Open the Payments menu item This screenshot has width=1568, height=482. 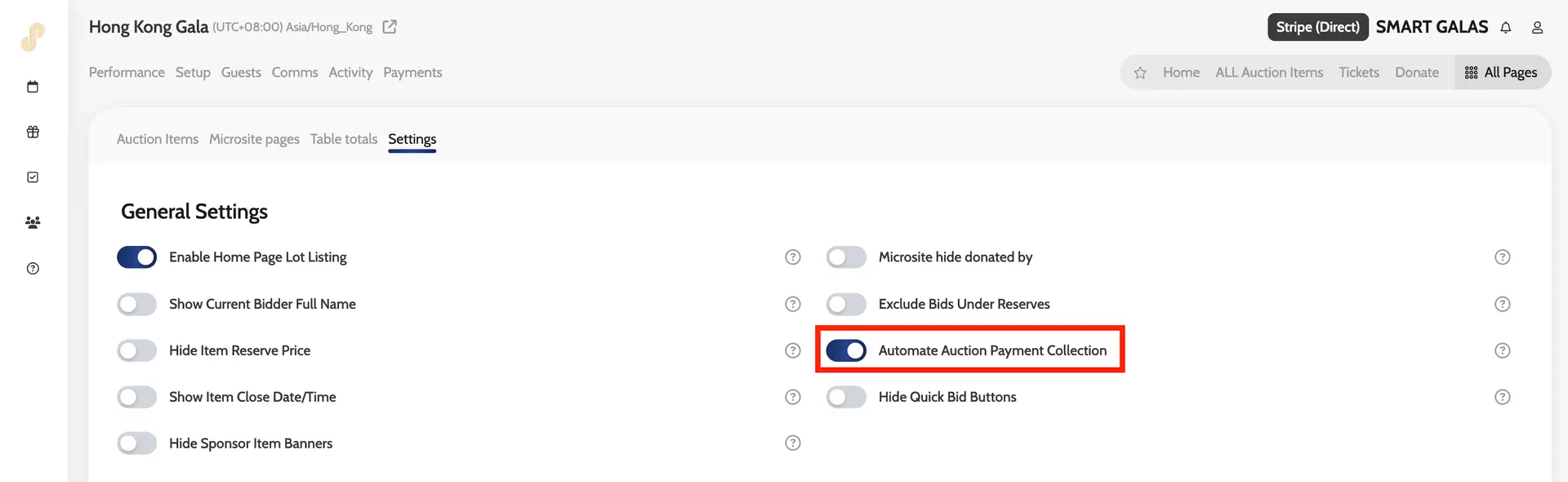tap(412, 73)
